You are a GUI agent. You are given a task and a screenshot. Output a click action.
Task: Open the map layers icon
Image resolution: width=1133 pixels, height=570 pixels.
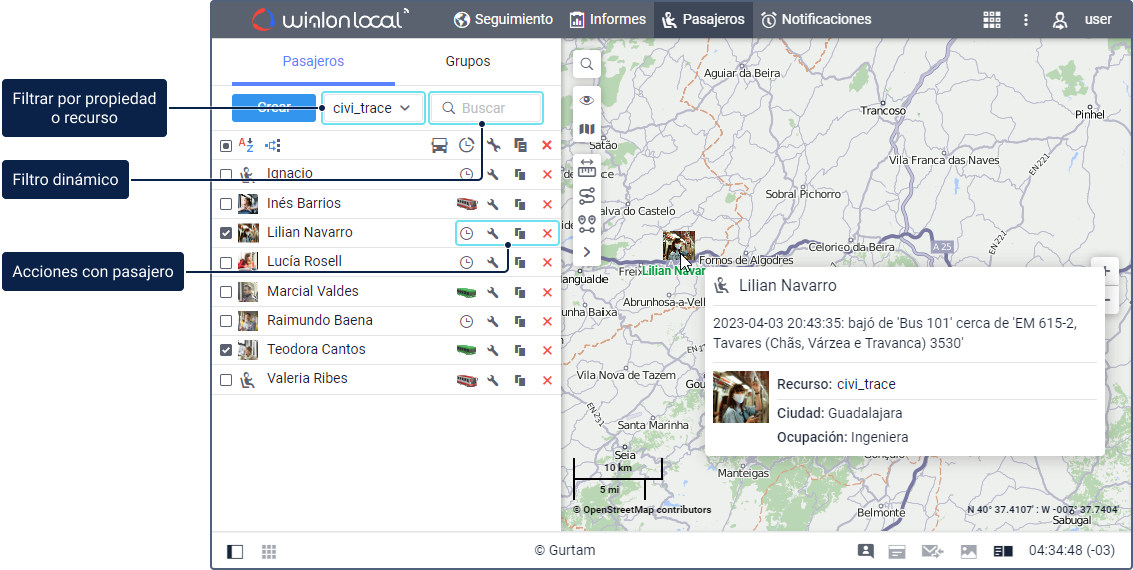pos(587,129)
